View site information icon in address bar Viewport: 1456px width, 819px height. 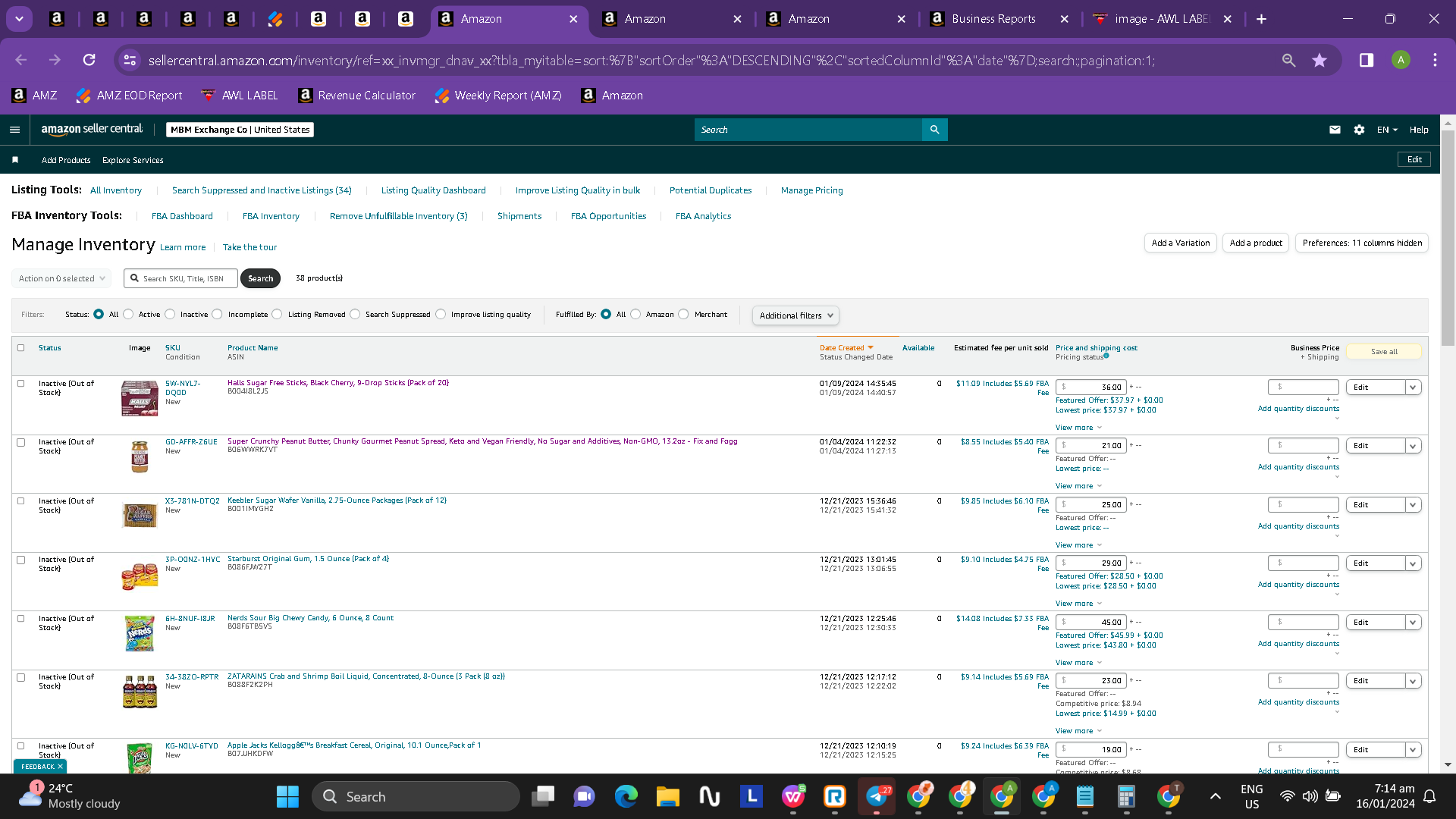(130, 60)
